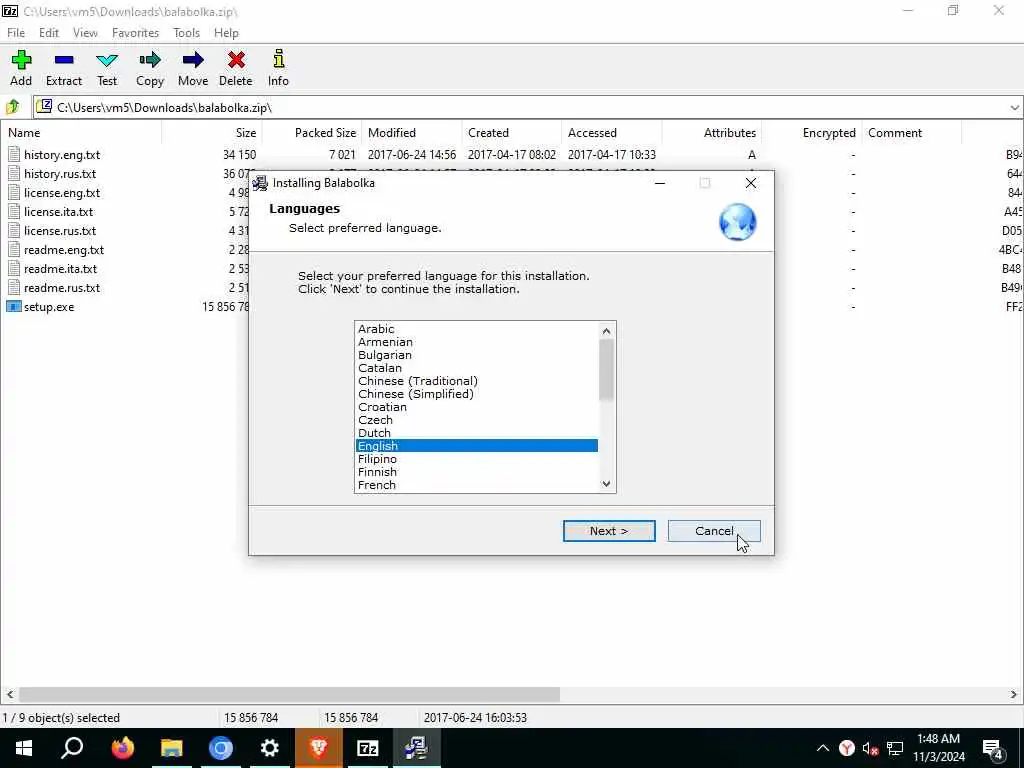Open Settings gear in taskbar
Screen dimensions: 1024x768
coord(269,748)
